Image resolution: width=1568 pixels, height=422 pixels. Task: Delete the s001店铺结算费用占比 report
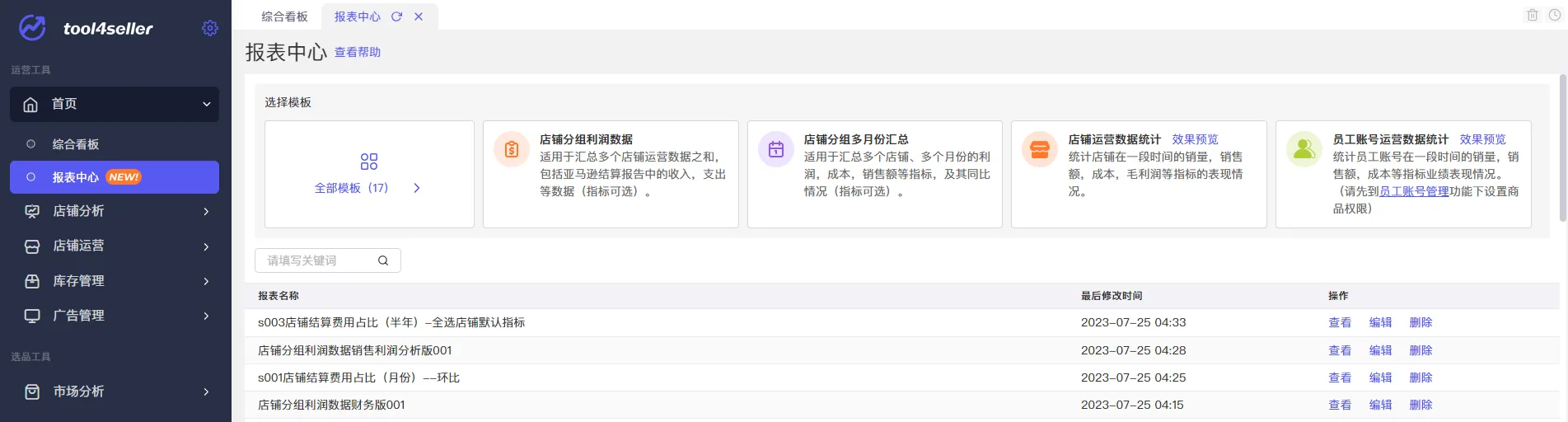tap(1421, 377)
